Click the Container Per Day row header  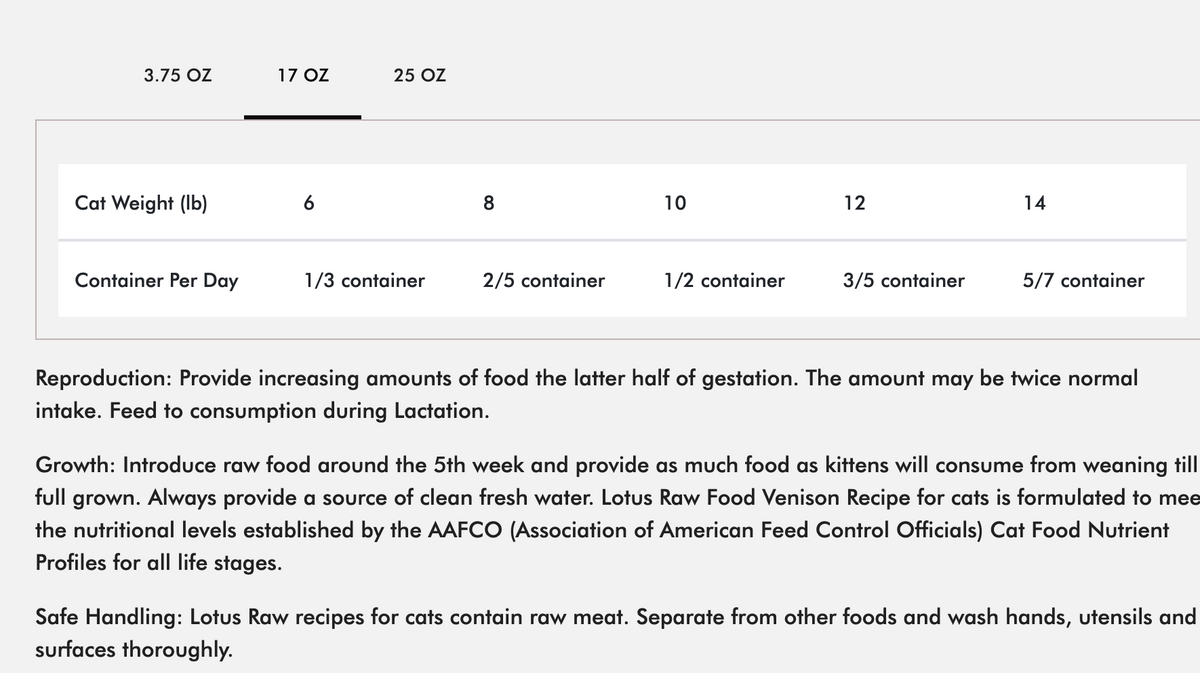click(x=157, y=280)
